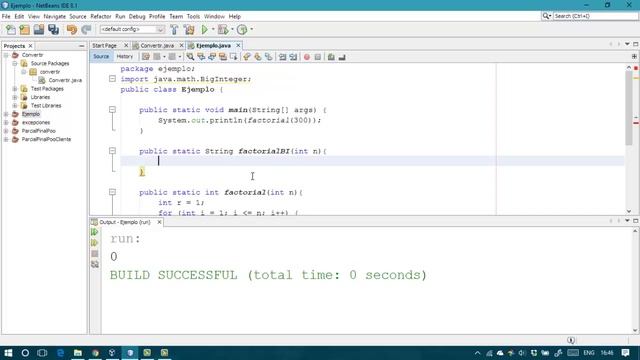Click the Next Bookmark editor icon
The image size is (640, 360).
pos(258,57)
